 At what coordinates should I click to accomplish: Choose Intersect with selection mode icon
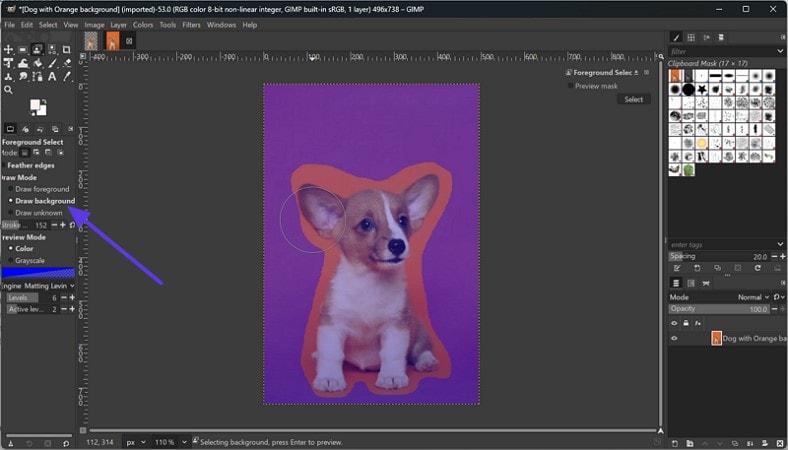pos(60,152)
